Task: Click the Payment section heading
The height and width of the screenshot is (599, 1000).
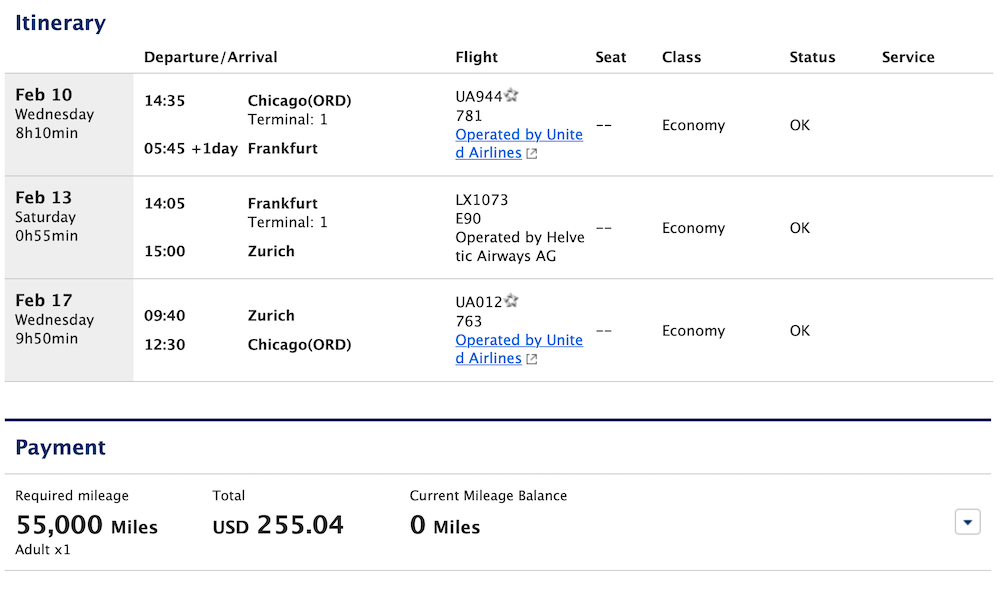Action: (60, 447)
